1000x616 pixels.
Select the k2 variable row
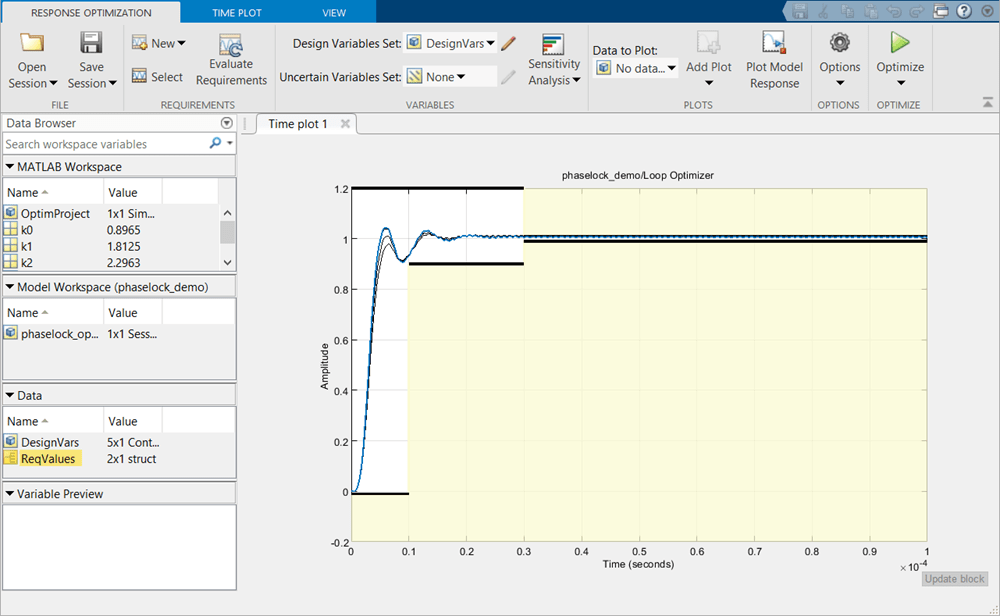pyautogui.click(x=111, y=263)
